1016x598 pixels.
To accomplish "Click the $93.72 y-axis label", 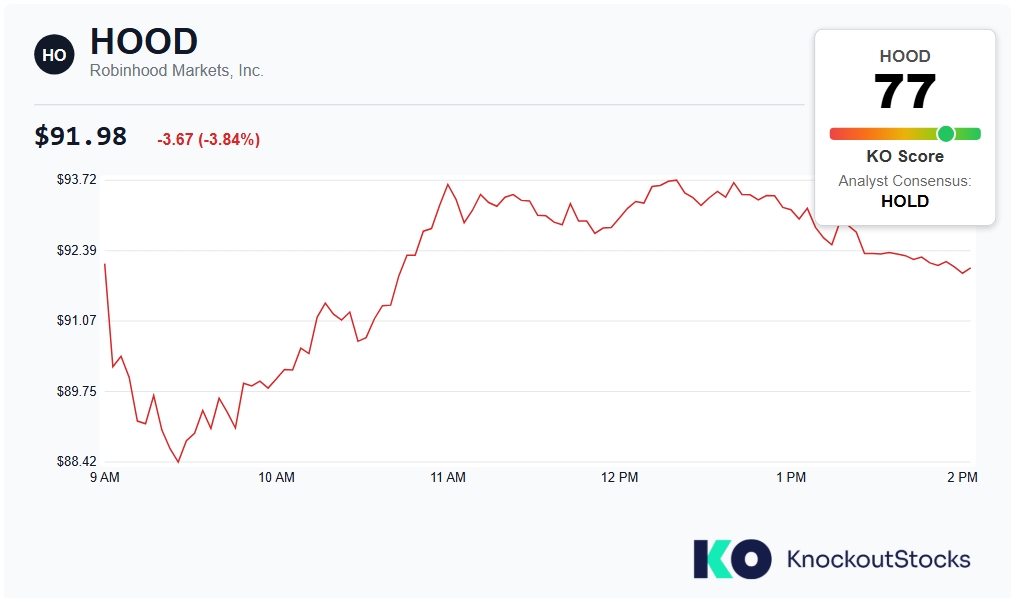I will pos(76,179).
